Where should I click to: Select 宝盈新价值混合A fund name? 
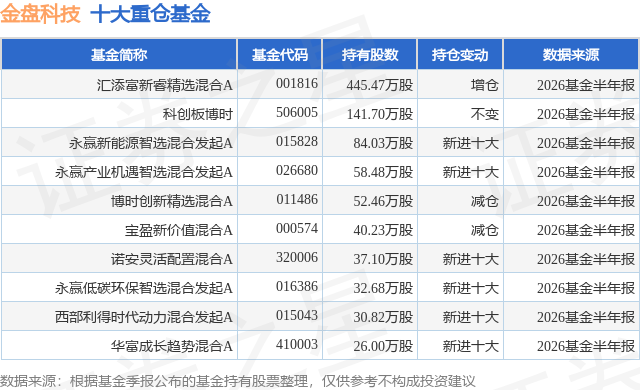pos(179,230)
